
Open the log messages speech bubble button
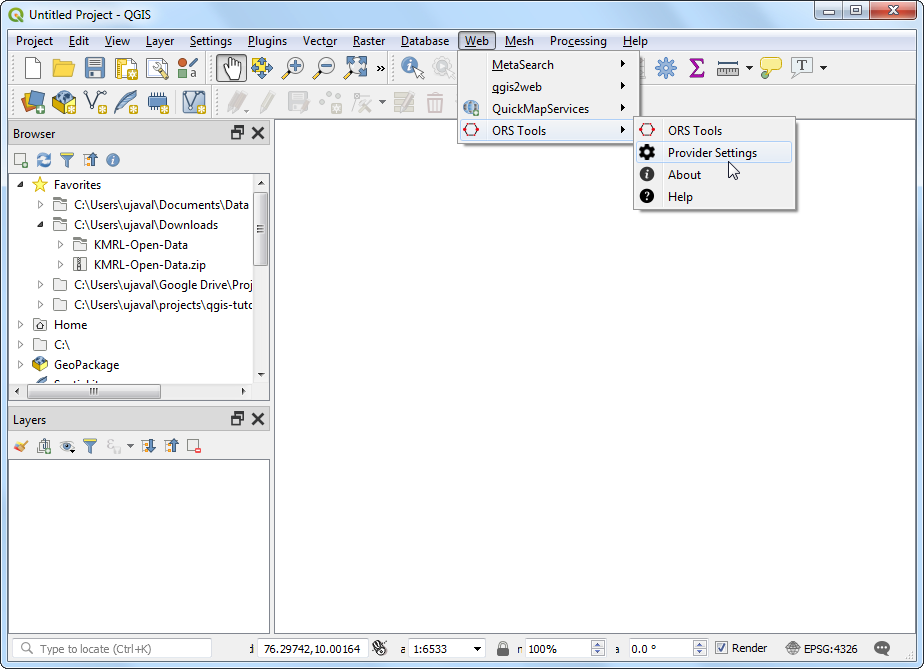[881, 648]
